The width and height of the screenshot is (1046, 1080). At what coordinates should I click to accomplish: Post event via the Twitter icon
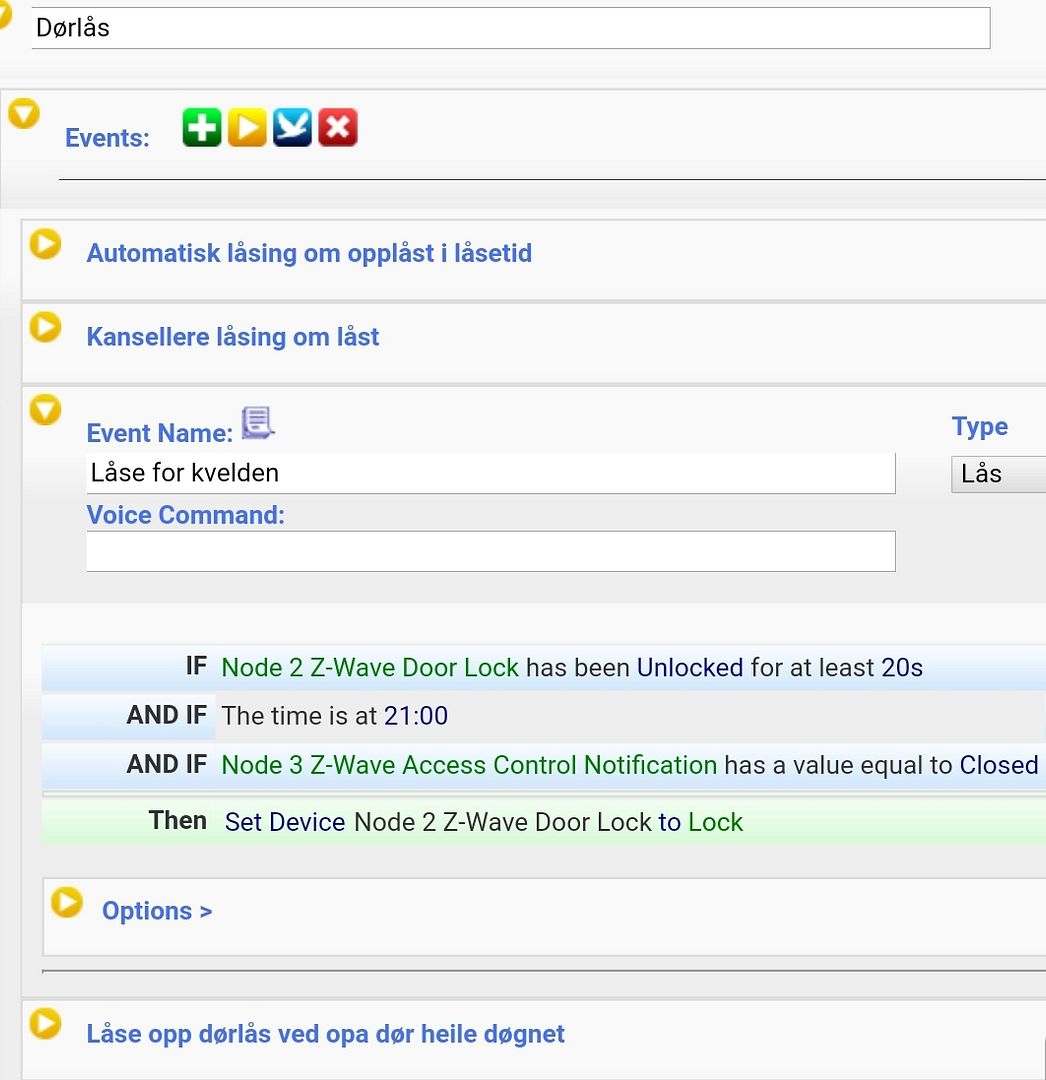[x=292, y=127]
